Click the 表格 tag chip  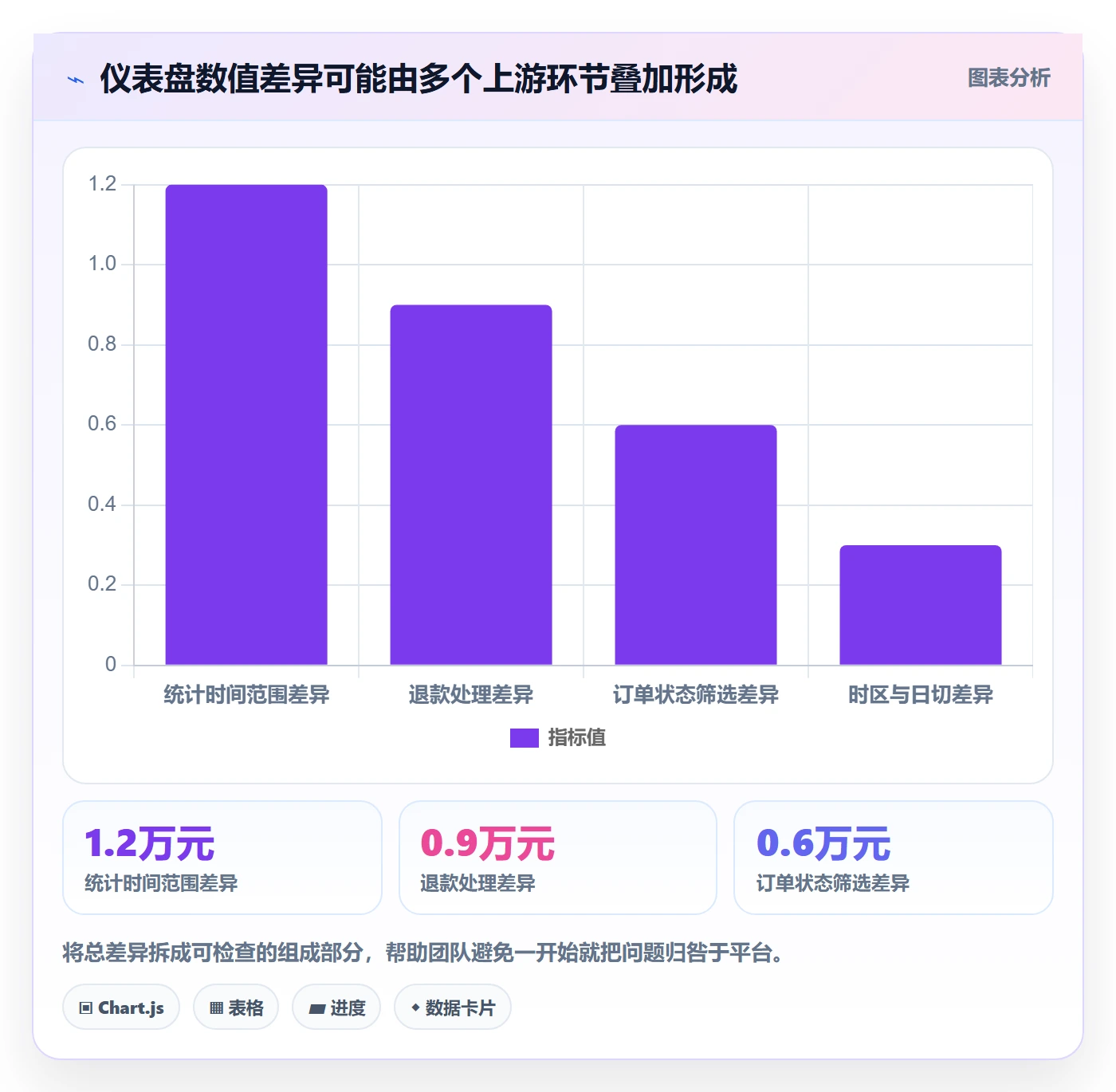pos(236,1008)
